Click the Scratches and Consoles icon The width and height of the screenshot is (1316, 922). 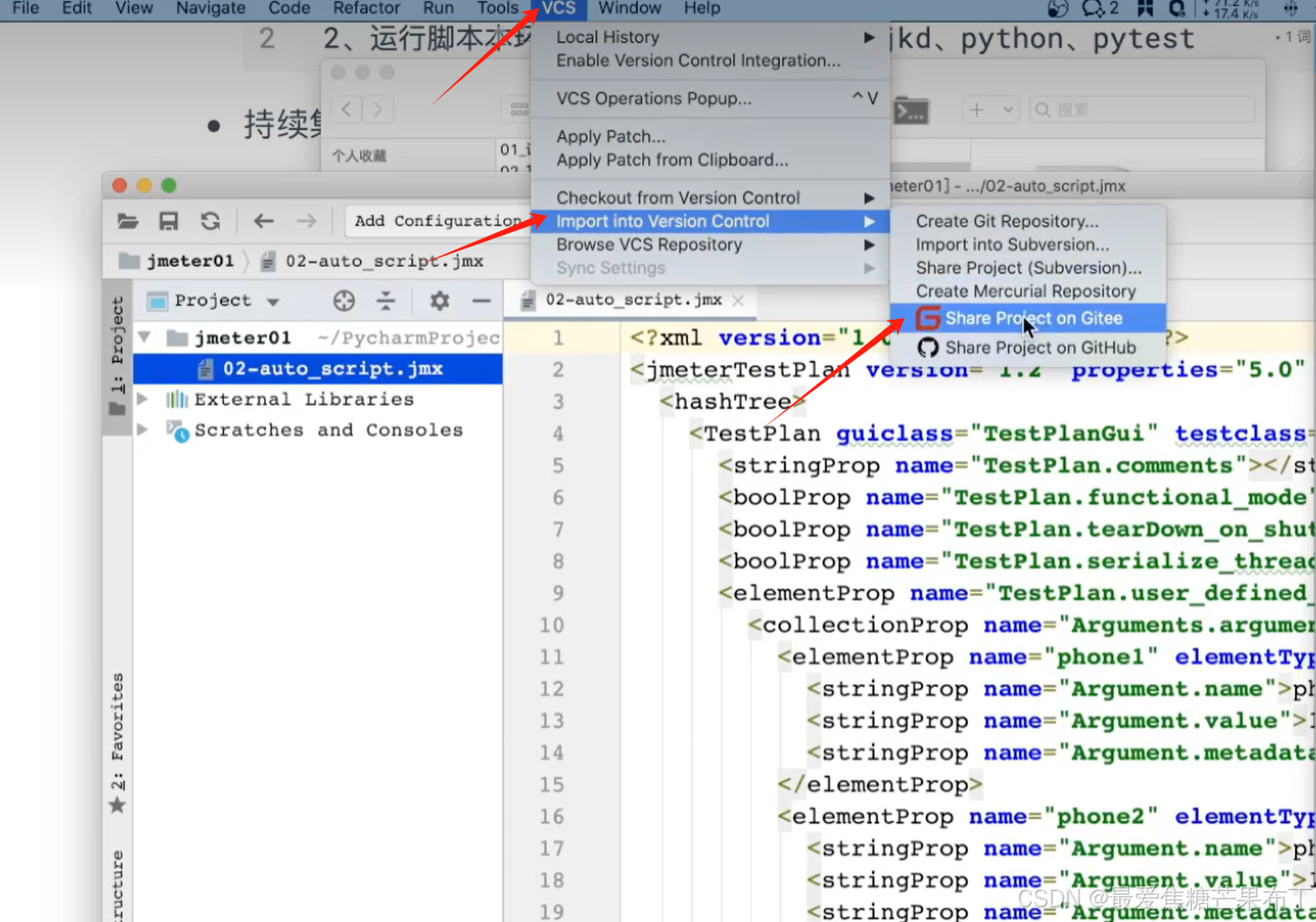coord(177,430)
